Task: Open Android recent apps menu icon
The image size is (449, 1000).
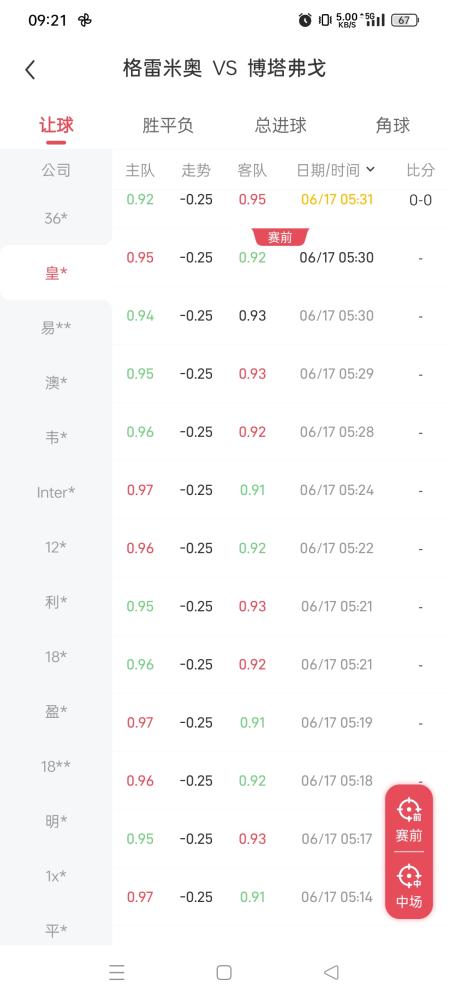Action: click(117, 972)
